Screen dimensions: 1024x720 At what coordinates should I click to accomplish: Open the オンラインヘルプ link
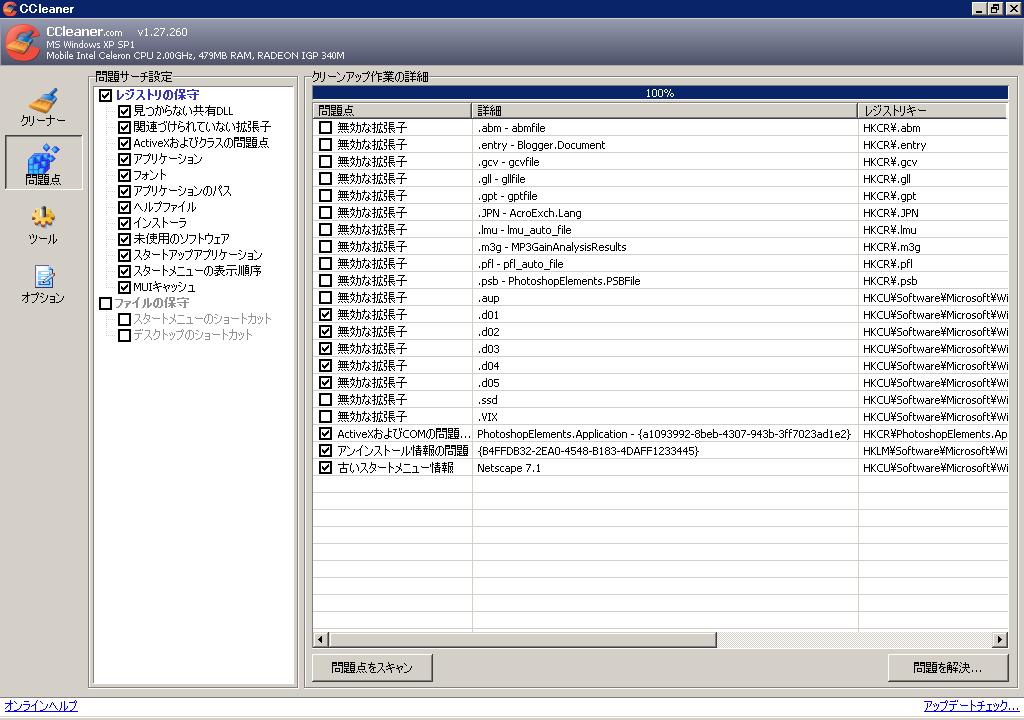(41, 706)
